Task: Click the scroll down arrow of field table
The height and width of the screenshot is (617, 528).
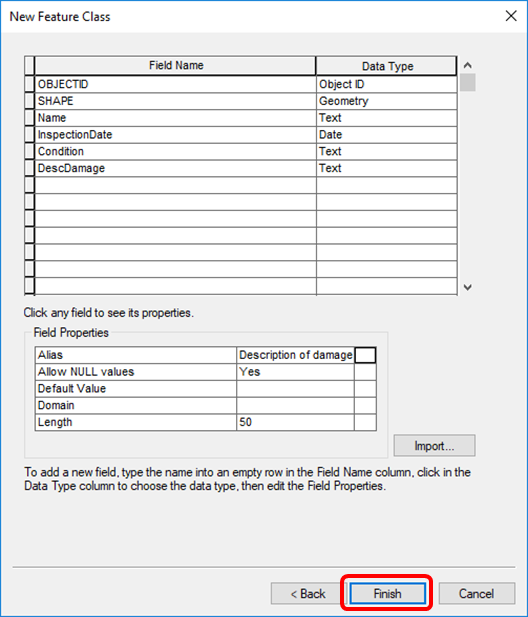Action: [467, 287]
